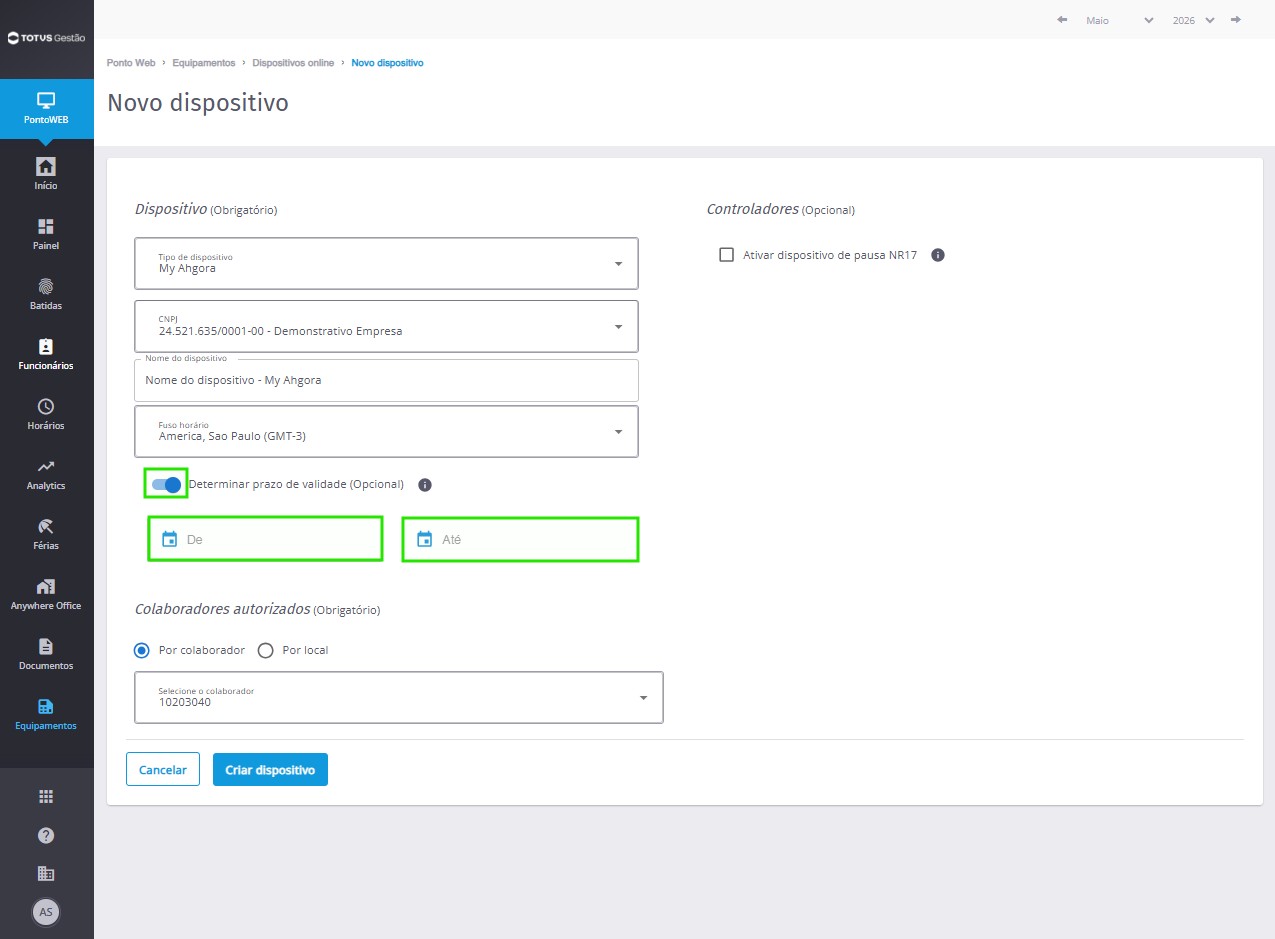Toggle Determinar prazo de validade switch

166,485
